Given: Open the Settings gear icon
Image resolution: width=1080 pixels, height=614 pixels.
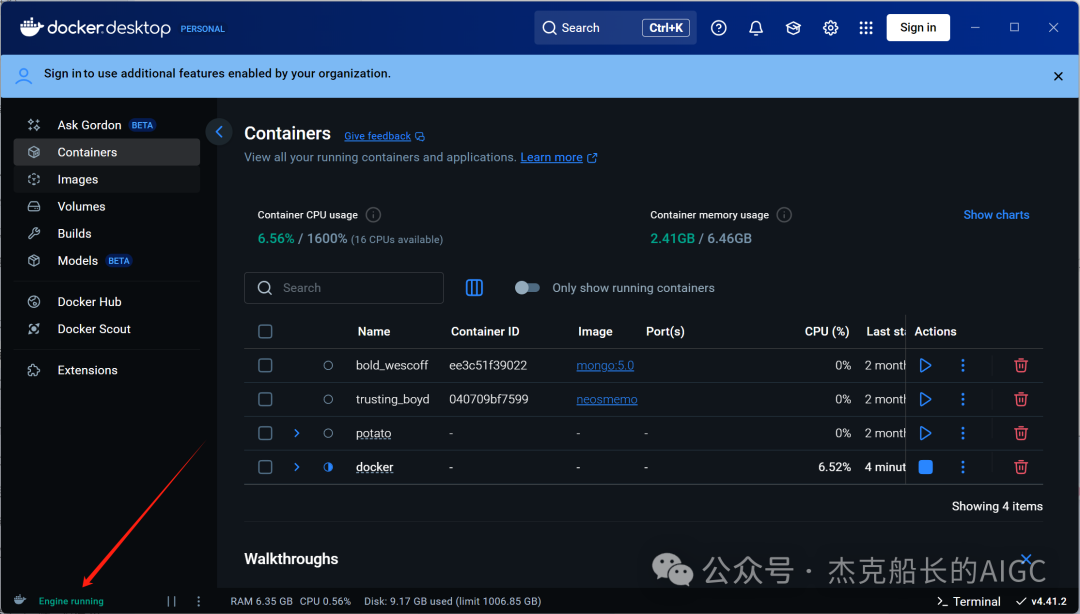Looking at the screenshot, I should point(830,28).
